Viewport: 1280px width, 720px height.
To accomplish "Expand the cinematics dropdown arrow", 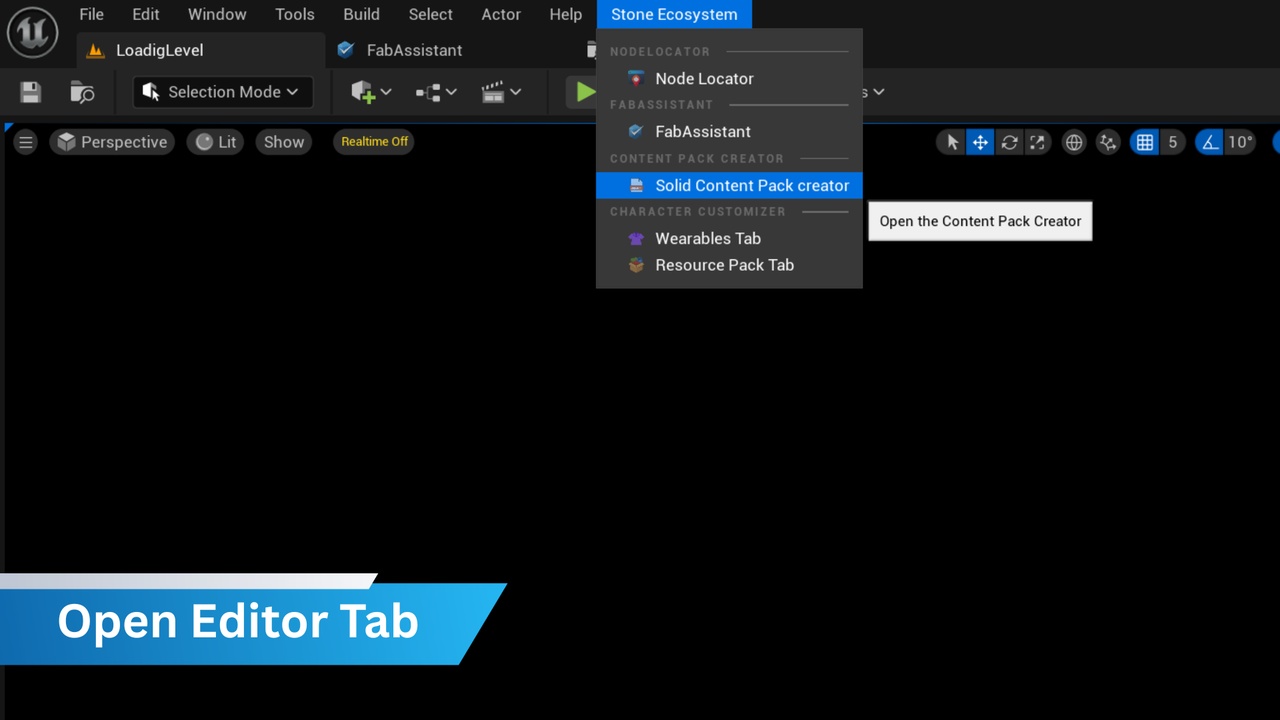I will (x=515, y=92).
